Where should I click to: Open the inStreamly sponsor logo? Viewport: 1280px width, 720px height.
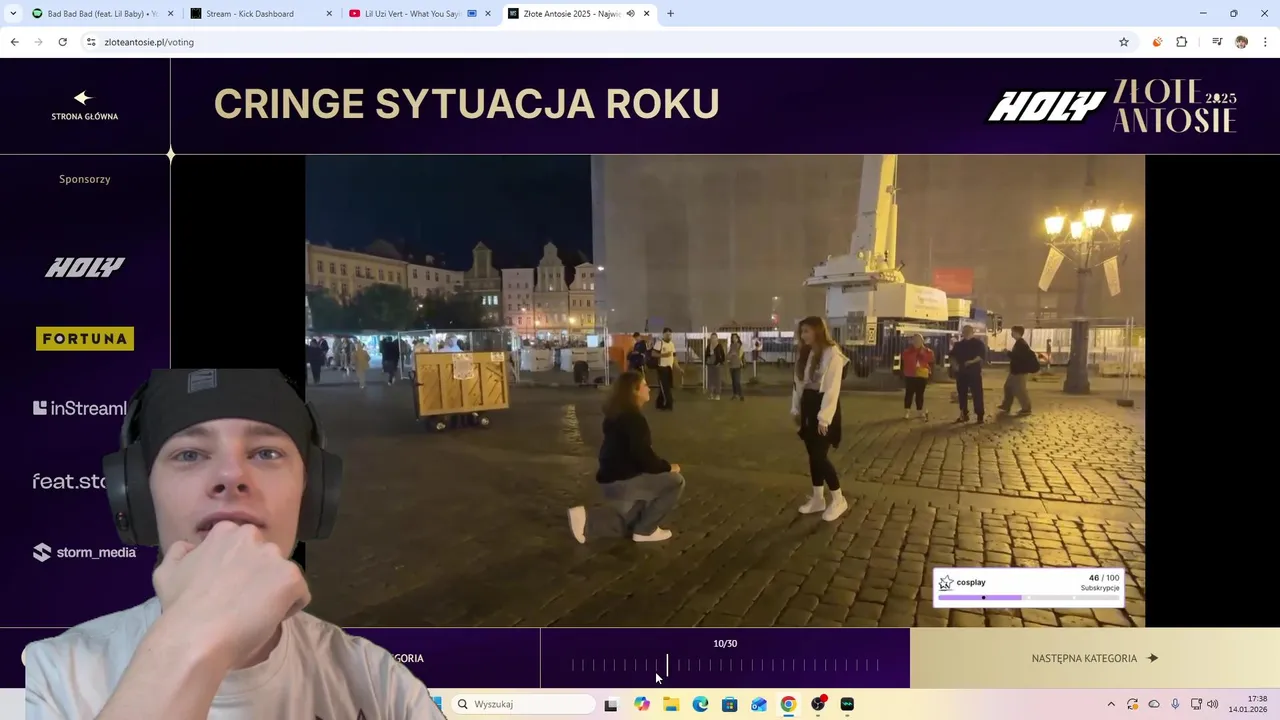80,408
